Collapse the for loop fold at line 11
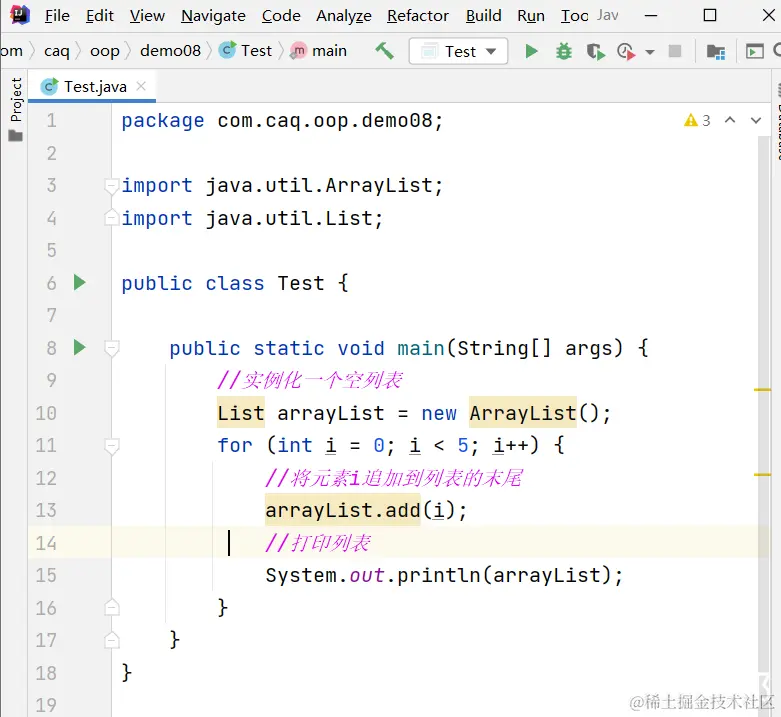 point(112,446)
